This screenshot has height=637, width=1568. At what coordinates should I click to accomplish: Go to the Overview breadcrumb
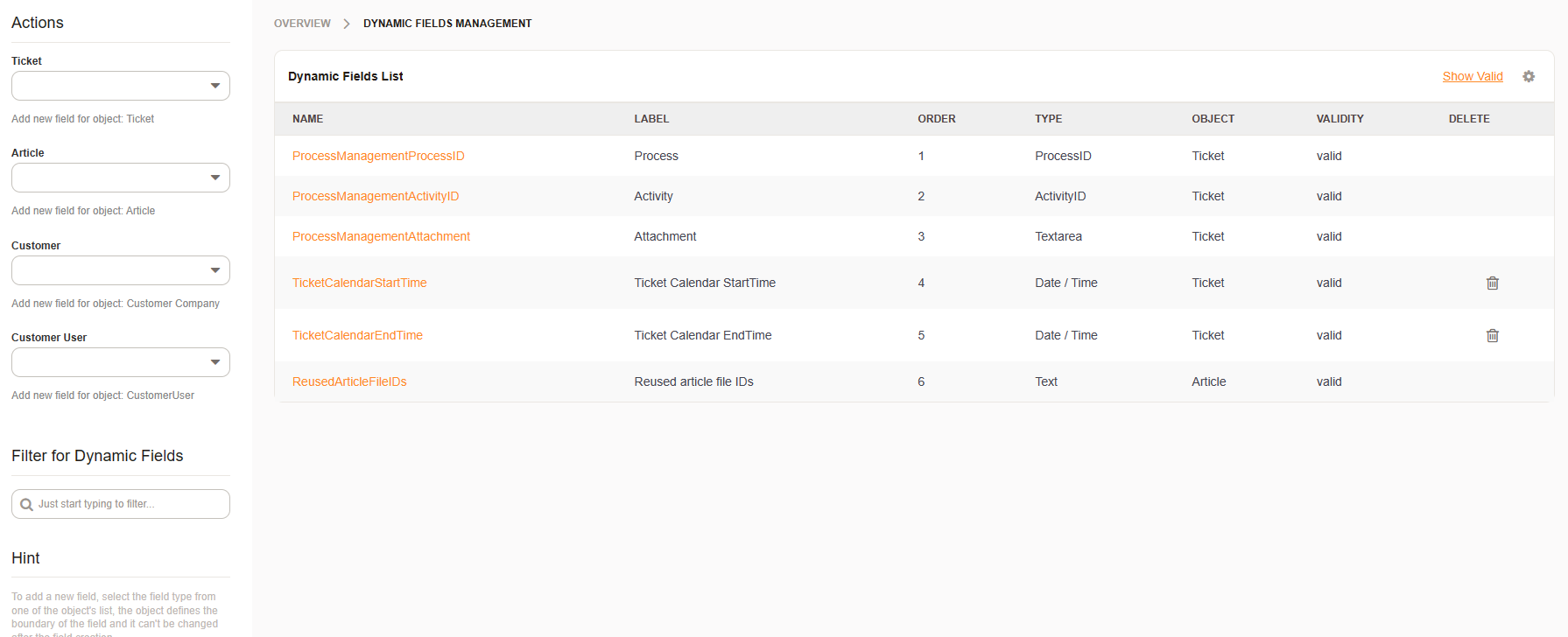[x=302, y=24]
